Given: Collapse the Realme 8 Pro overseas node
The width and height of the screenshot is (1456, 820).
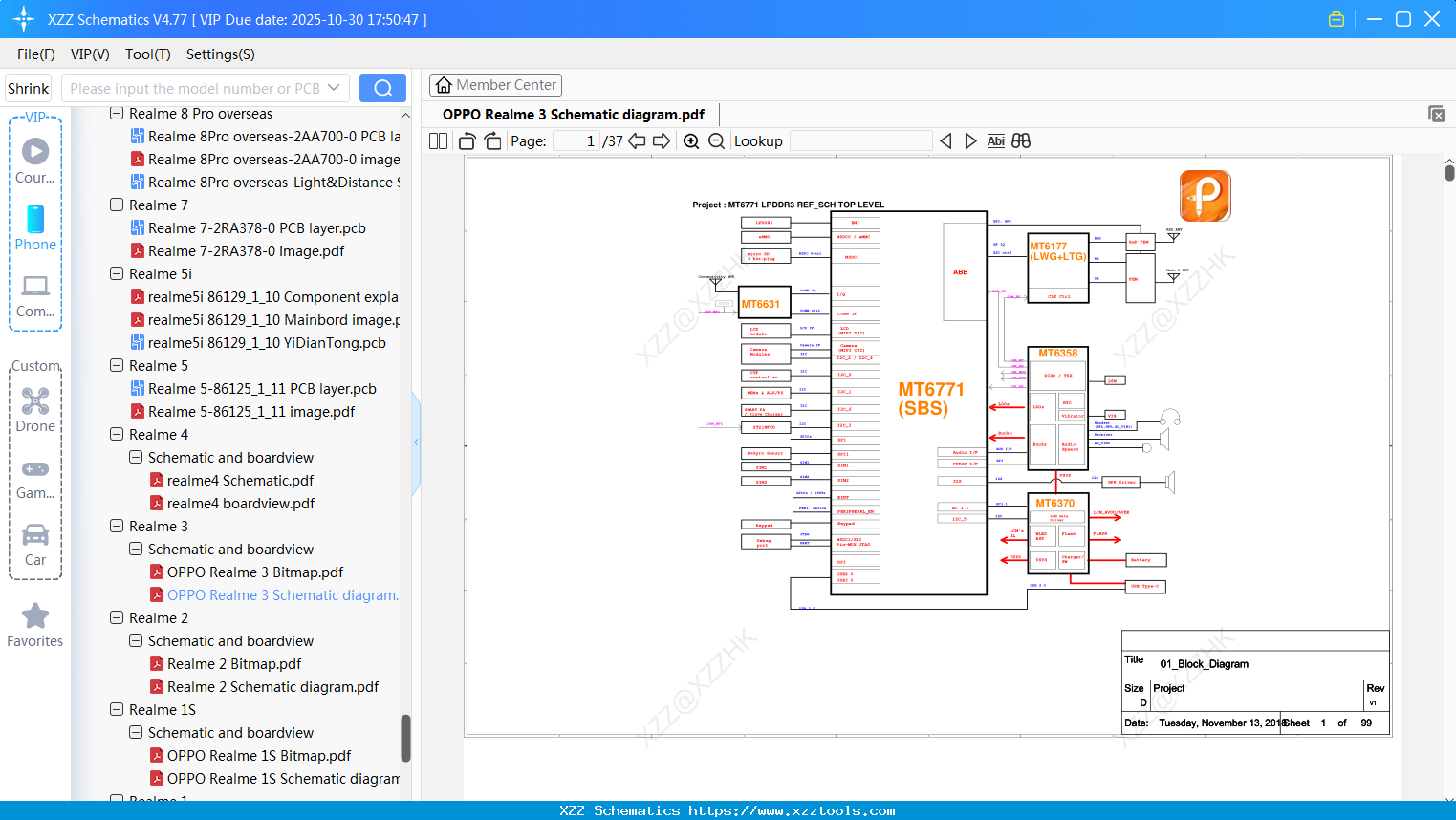Looking at the screenshot, I should [x=117, y=114].
